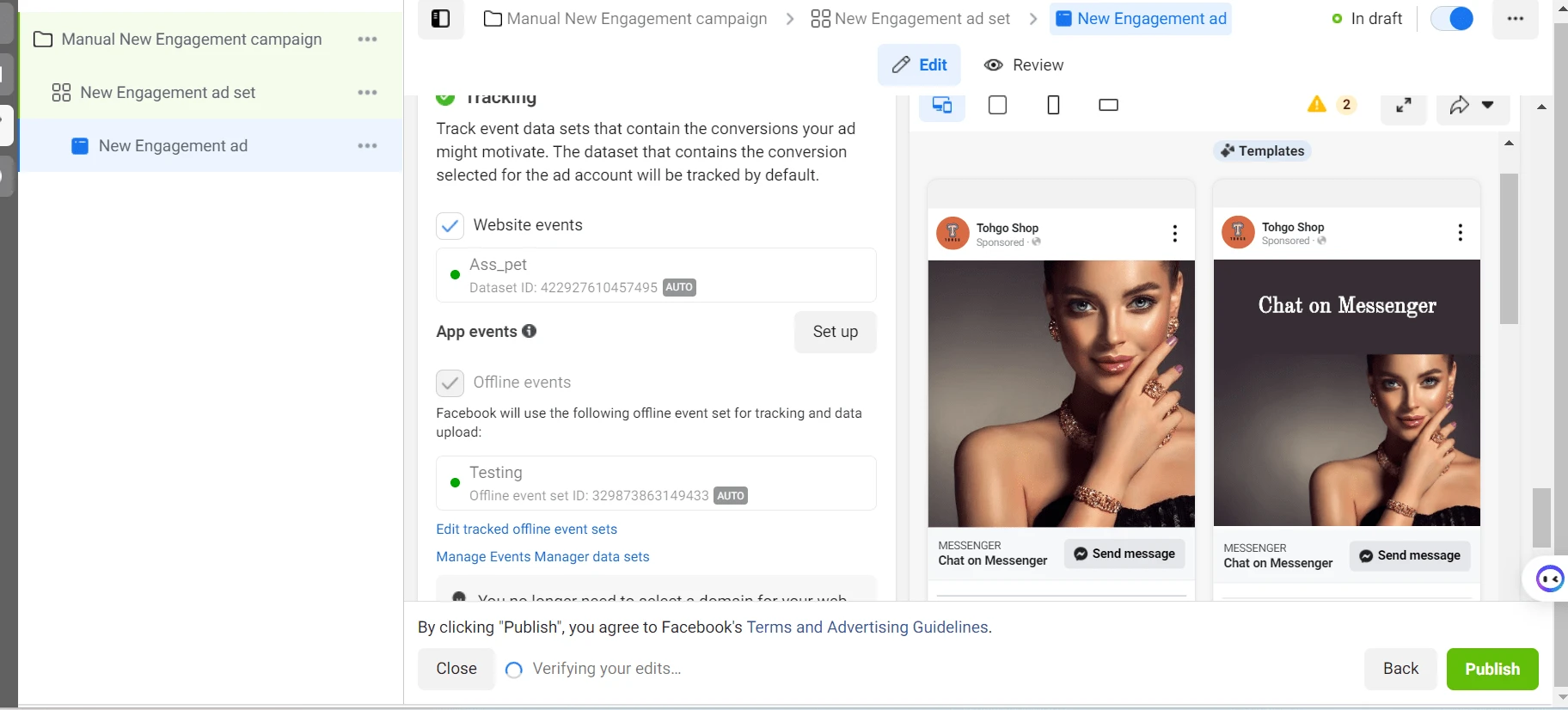Click the preview panel scroll-up arrow
Viewport: 1568px width, 710px height.
pyautogui.click(x=1509, y=144)
